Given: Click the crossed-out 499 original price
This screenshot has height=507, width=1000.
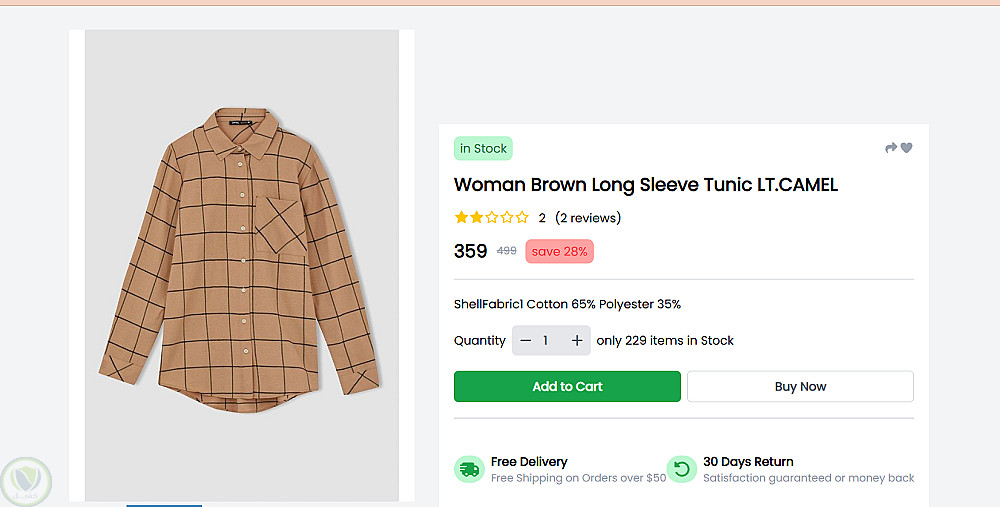Looking at the screenshot, I should 507,251.
